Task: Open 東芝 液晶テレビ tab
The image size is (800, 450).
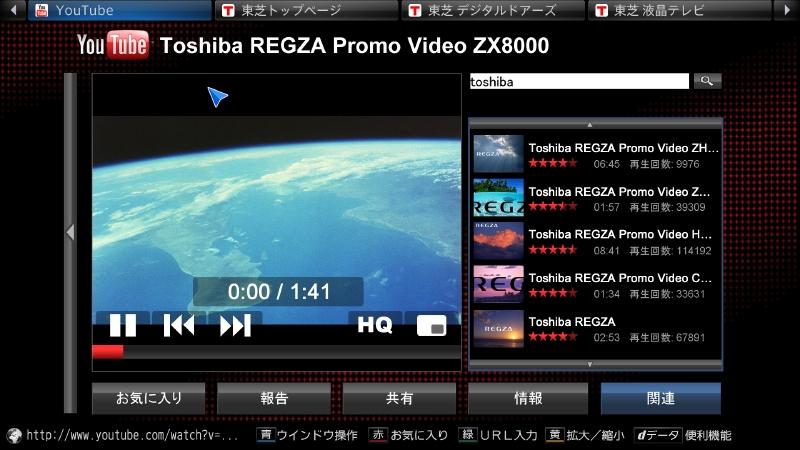Action: [680, 10]
